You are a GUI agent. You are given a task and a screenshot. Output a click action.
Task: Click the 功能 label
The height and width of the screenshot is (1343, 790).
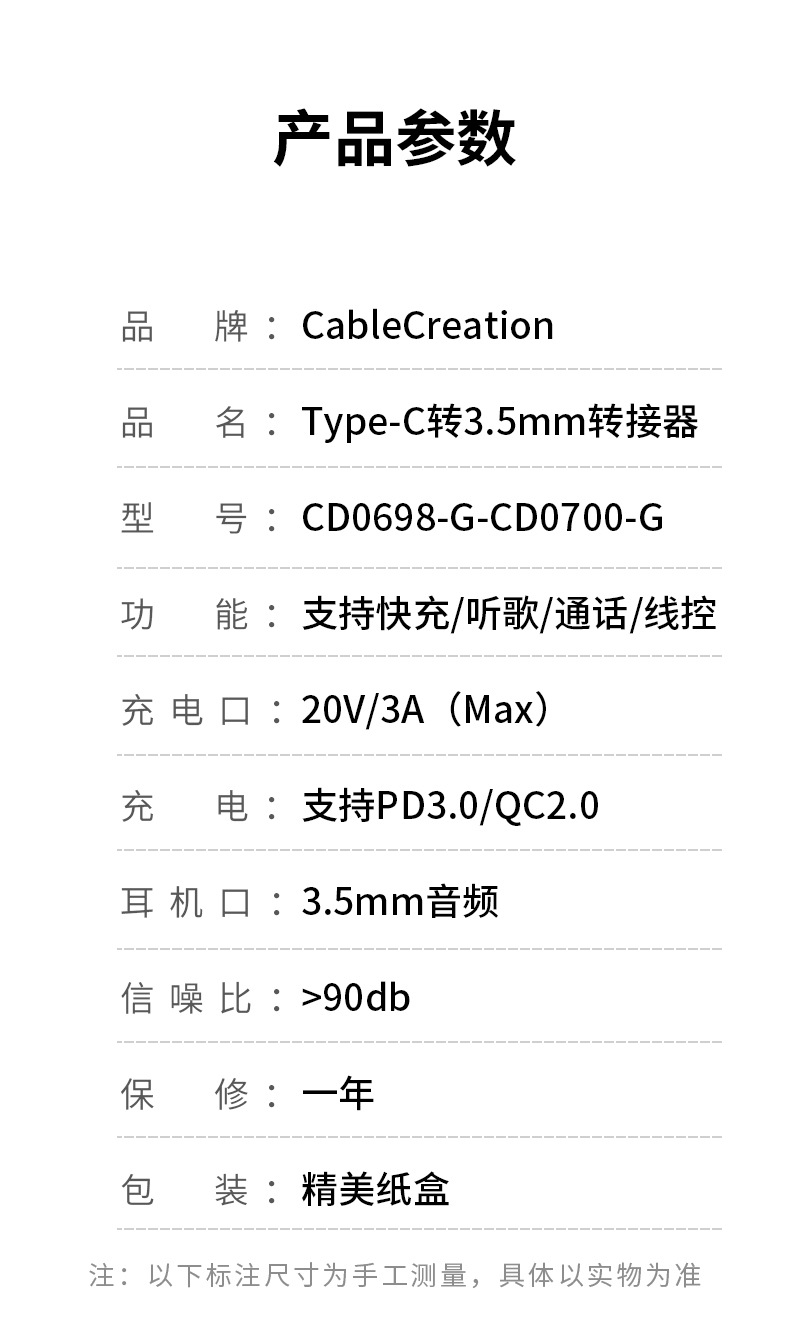tap(185, 614)
